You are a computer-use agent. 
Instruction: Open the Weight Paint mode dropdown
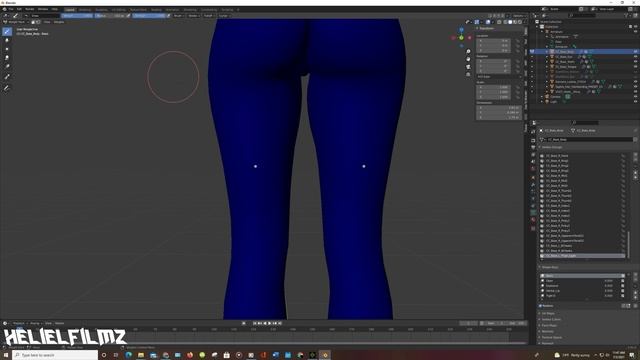pyautogui.click(x=16, y=22)
